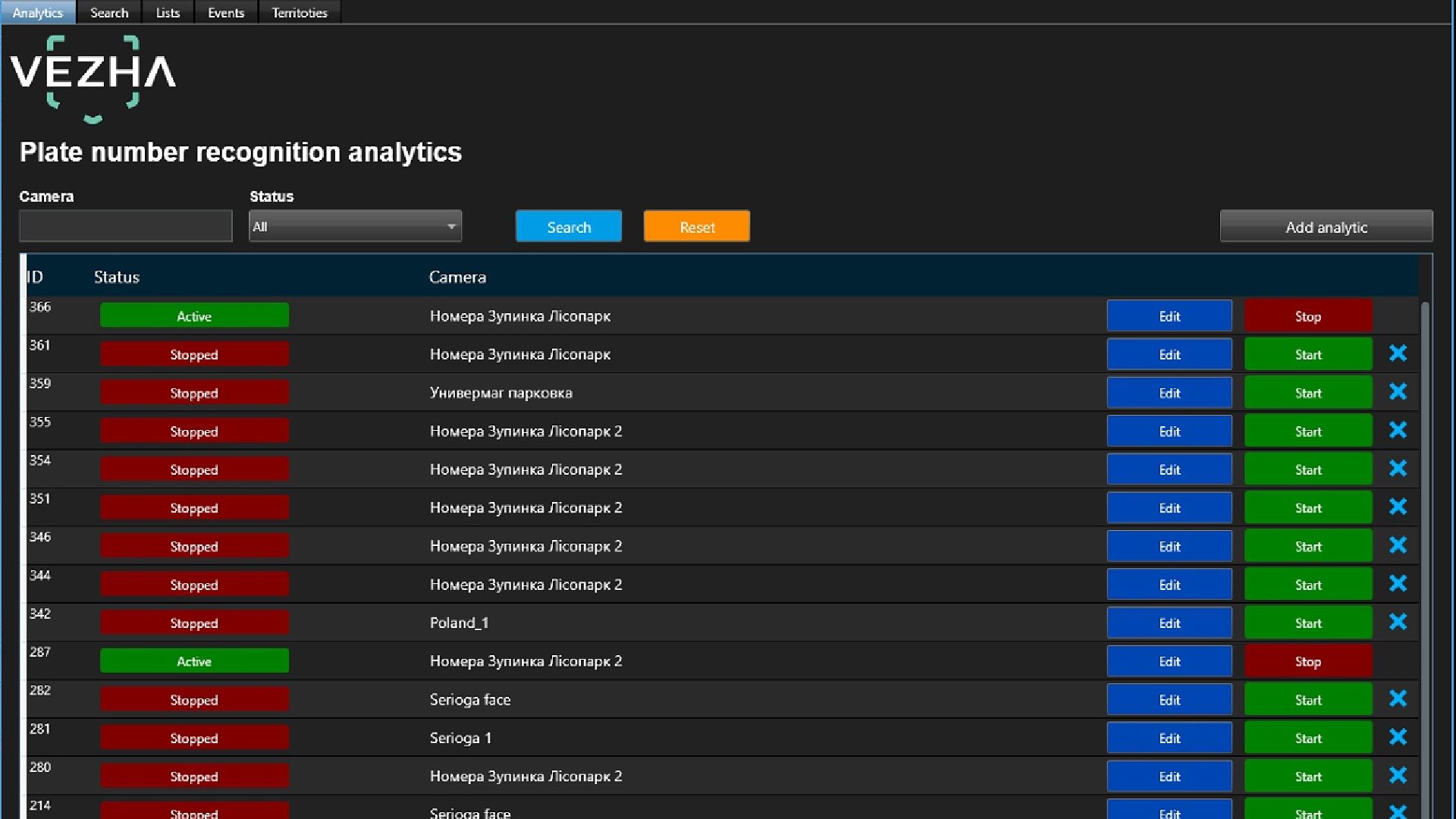Start analytic with ID 346
The width and height of the screenshot is (1456, 819).
1308,546
